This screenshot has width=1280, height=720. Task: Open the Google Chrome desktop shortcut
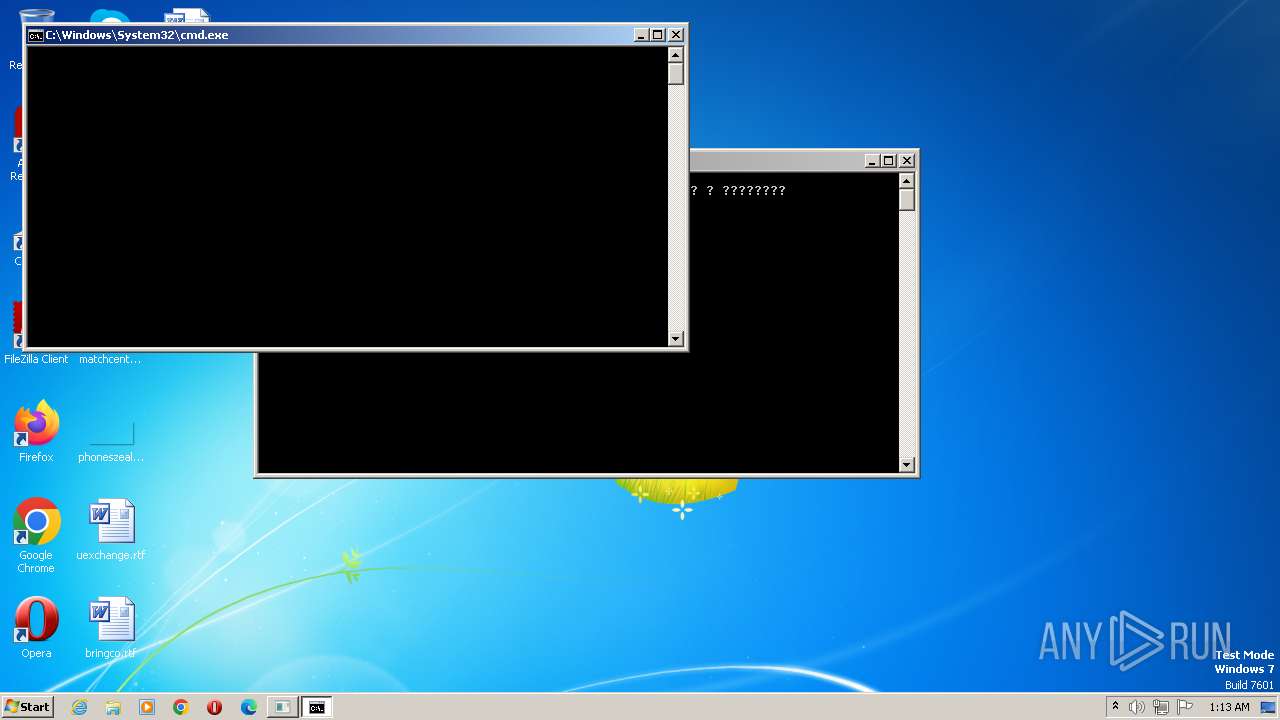(36, 536)
